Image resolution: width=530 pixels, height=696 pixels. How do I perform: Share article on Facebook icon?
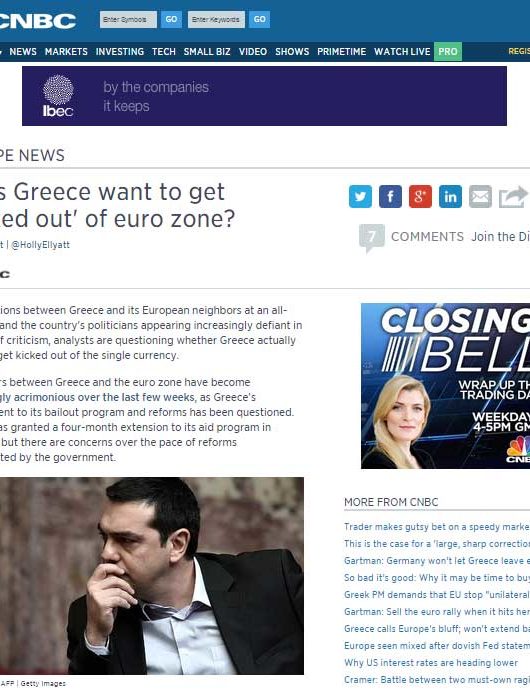390,196
